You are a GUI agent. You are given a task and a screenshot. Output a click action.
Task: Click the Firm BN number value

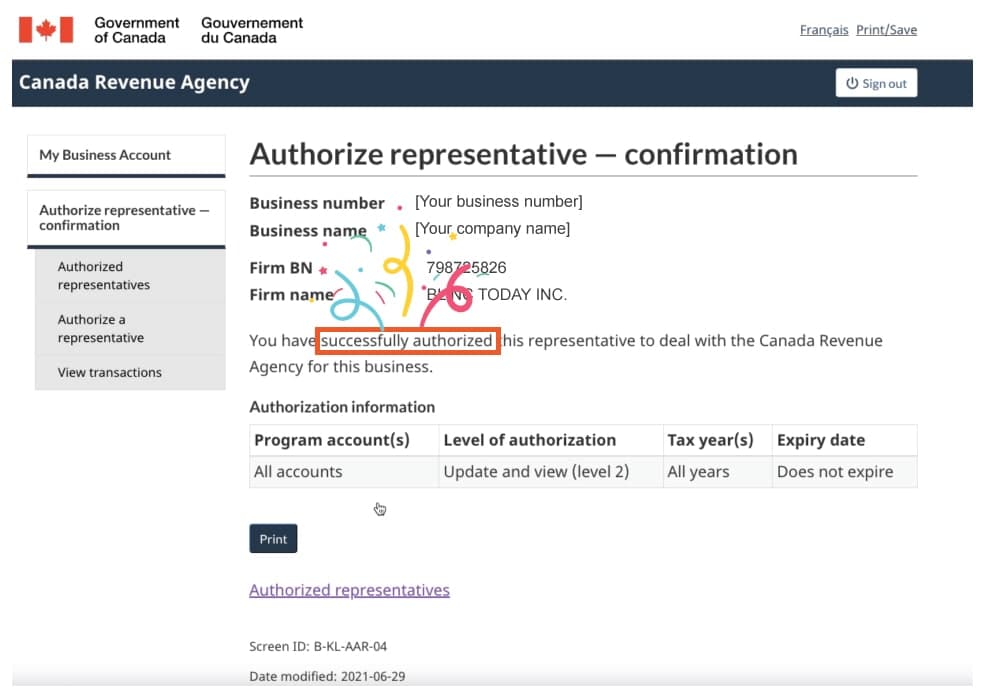tap(466, 267)
